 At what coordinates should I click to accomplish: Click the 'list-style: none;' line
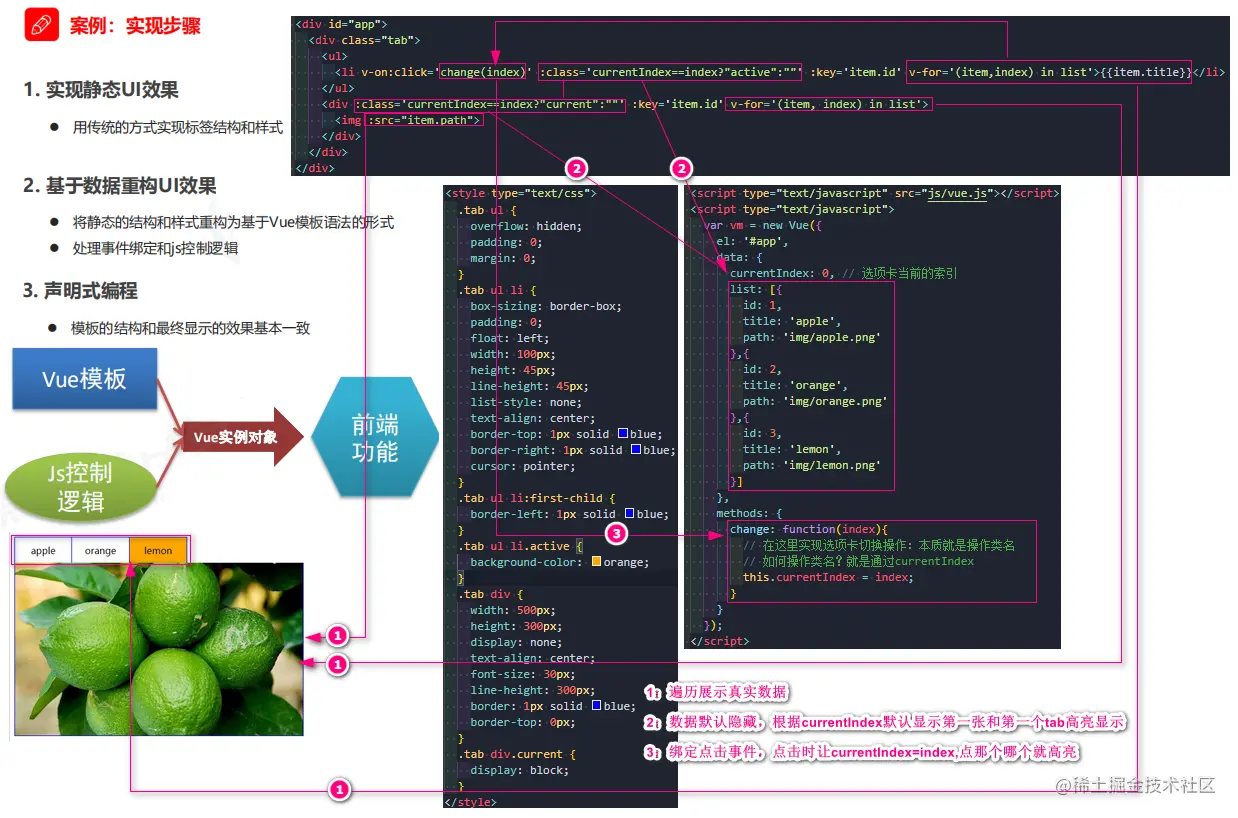tap(526, 402)
